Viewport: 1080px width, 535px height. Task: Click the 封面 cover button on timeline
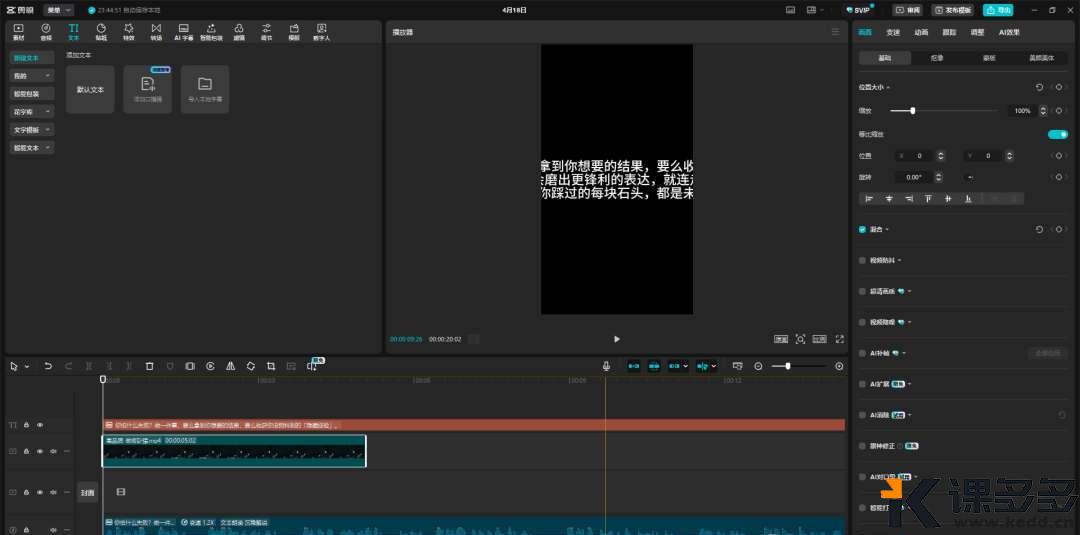click(x=87, y=492)
